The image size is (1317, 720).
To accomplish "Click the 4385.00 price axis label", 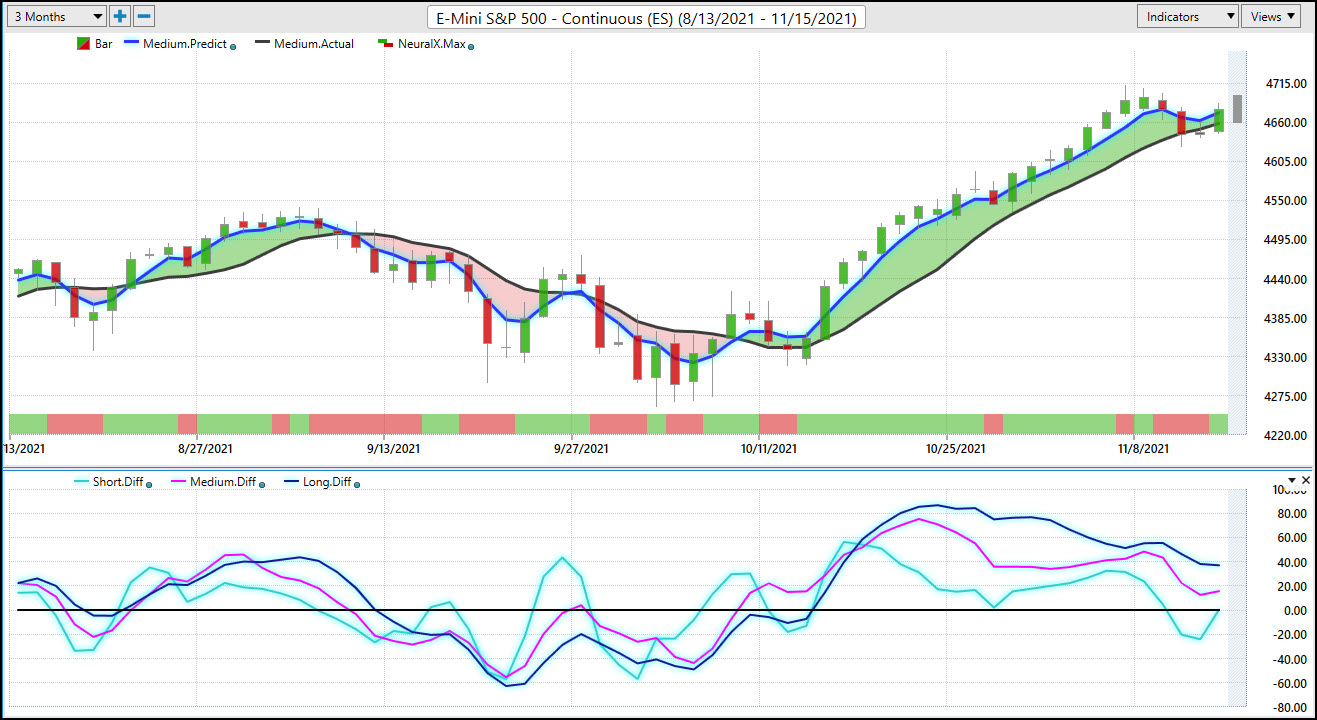I will point(1286,319).
